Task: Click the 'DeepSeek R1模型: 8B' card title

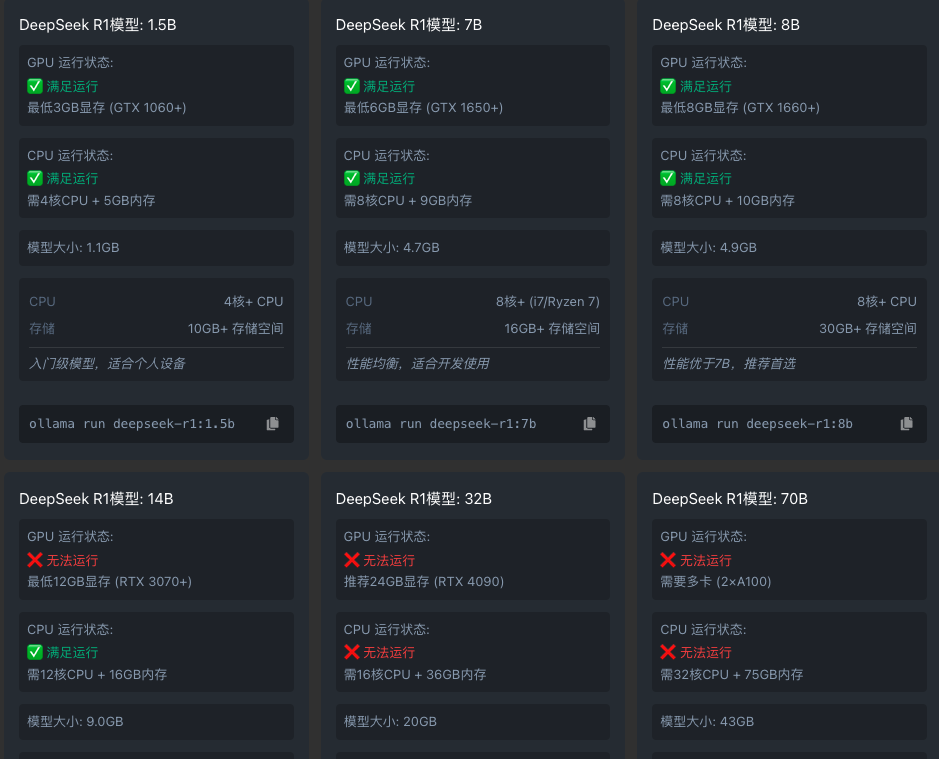Action: coord(726,25)
